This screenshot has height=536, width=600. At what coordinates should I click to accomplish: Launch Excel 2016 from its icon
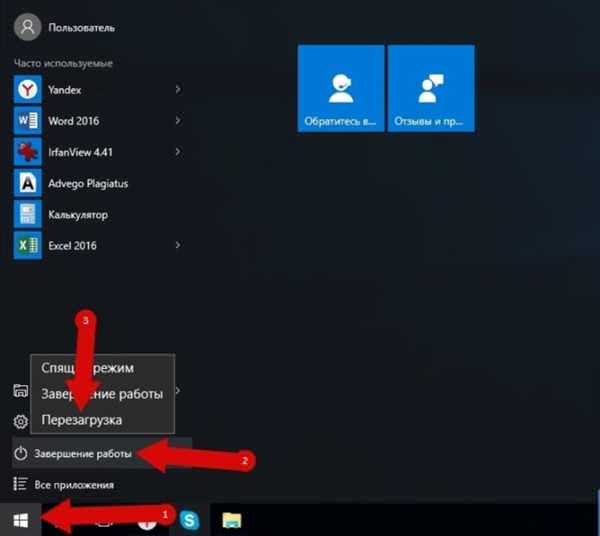pos(28,246)
